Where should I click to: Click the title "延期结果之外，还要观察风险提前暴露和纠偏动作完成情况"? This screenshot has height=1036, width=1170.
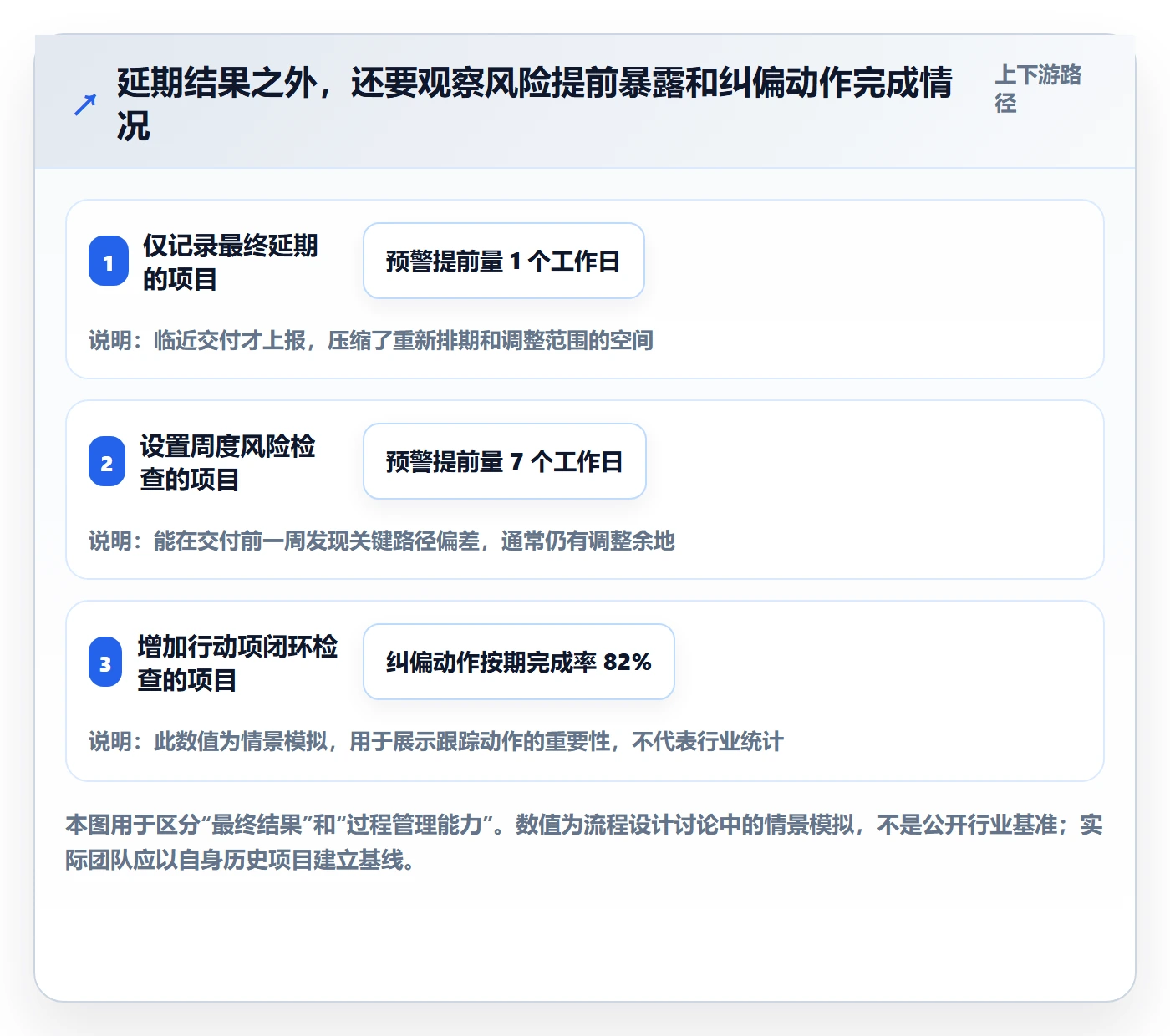click(535, 104)
